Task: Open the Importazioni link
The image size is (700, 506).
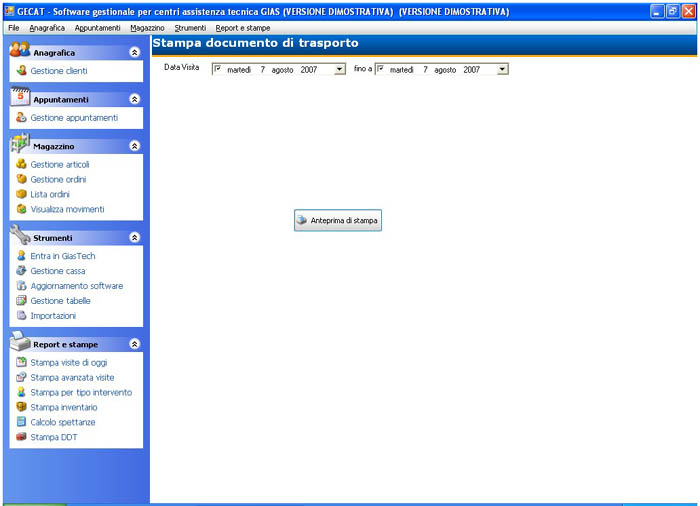Action: (x=53, y=316)
